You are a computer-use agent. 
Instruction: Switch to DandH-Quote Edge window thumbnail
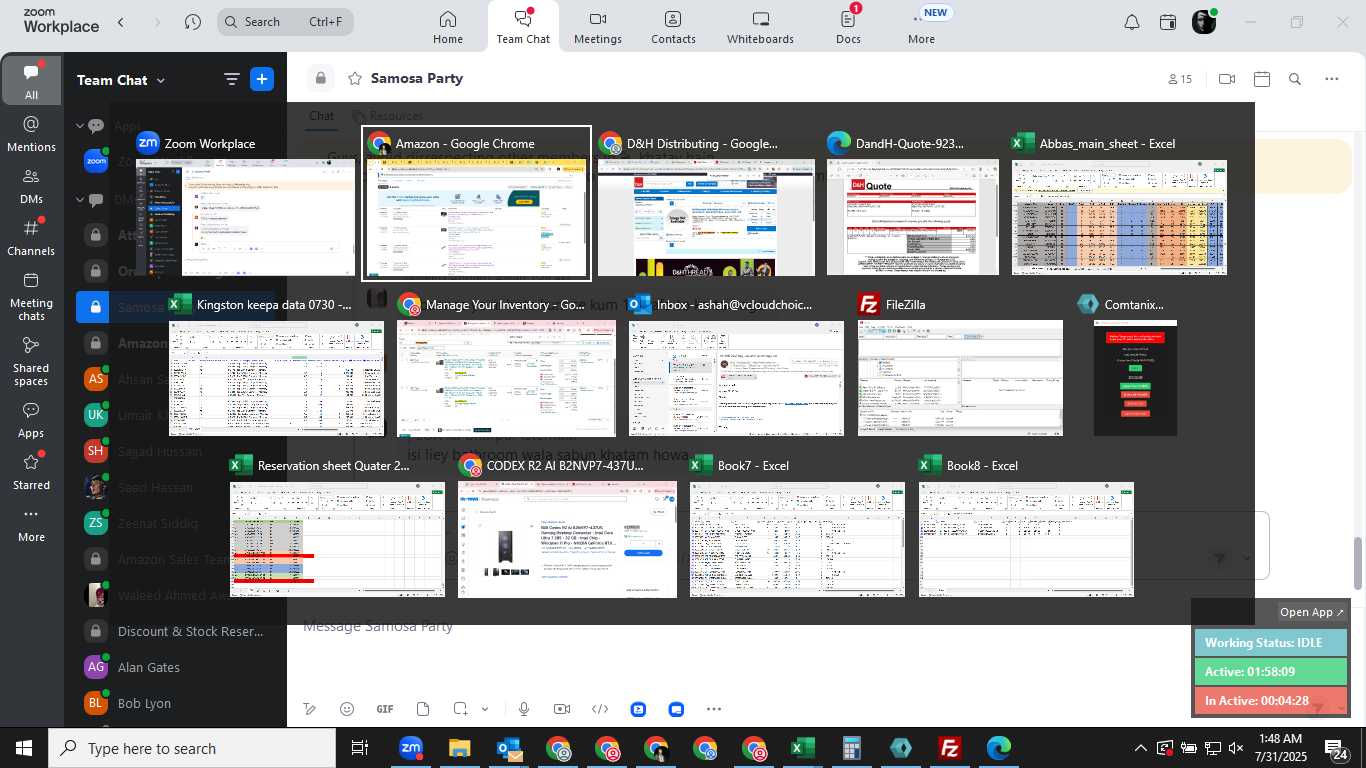[912, 204]
